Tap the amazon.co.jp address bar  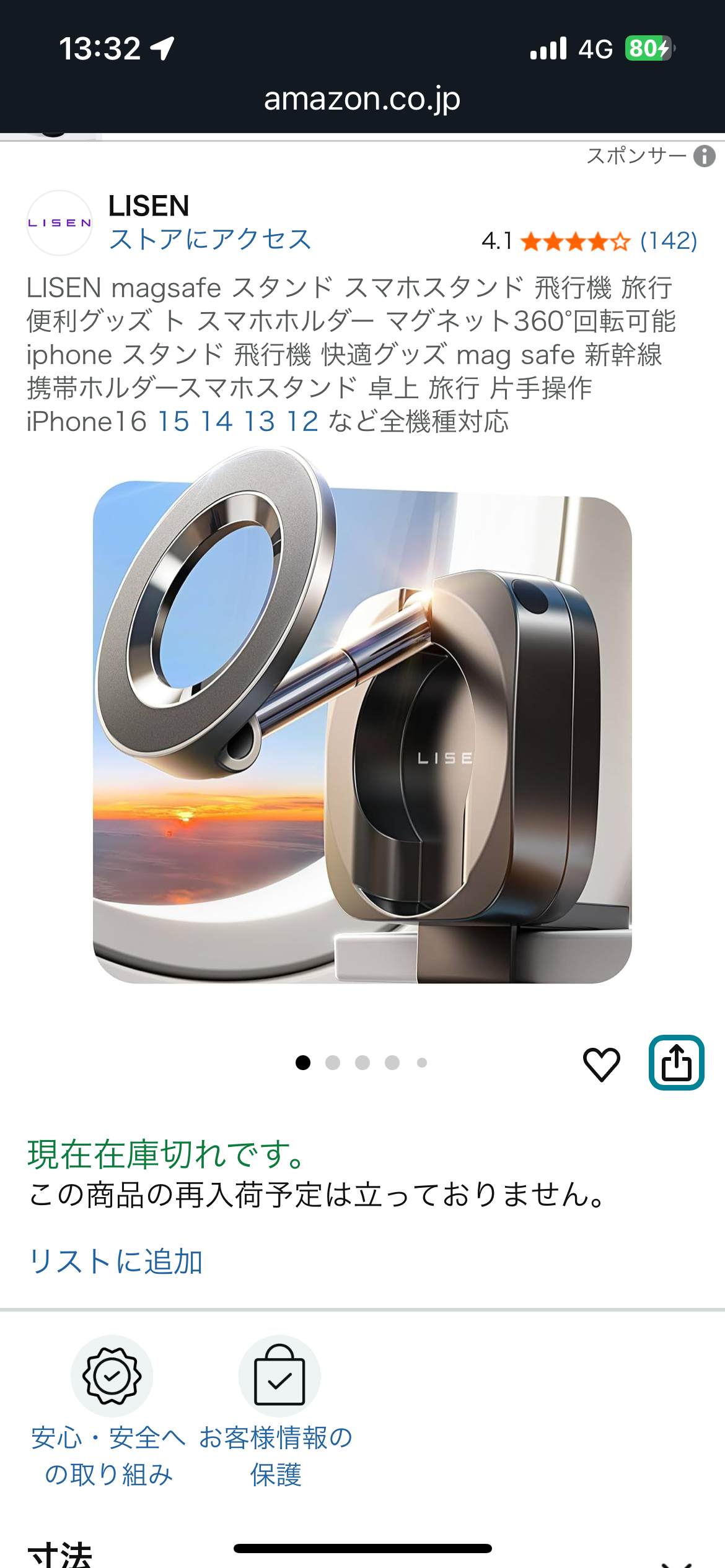(x=362, y=98)
